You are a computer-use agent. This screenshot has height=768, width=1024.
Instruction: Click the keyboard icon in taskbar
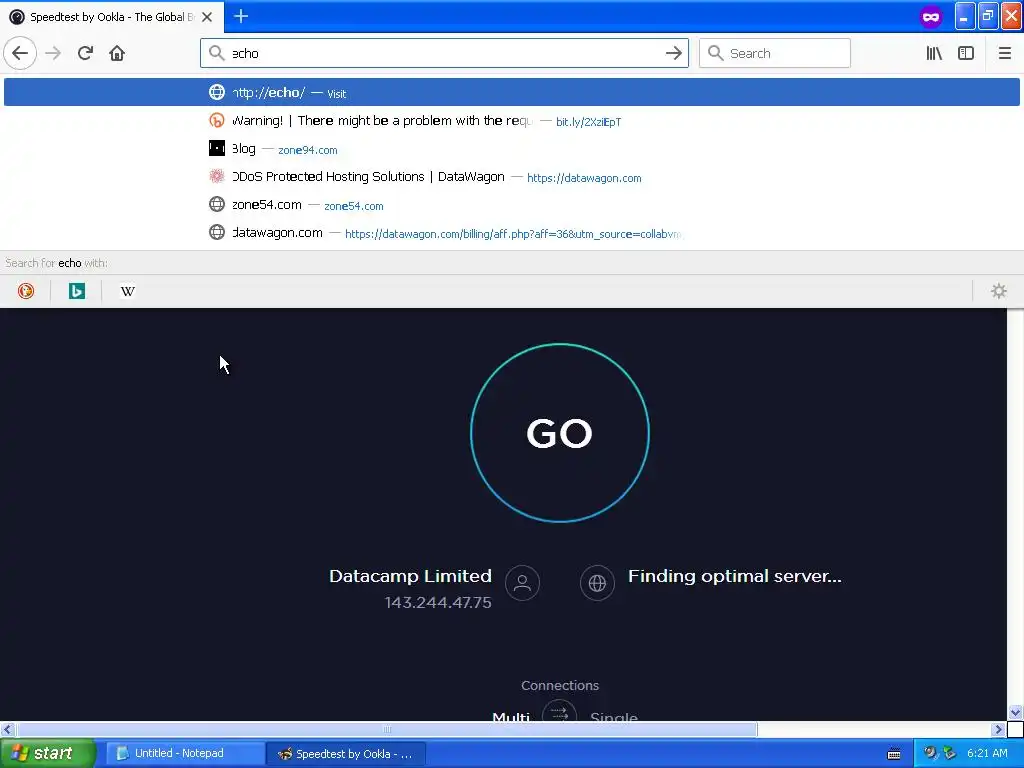(x=894, y=754)
